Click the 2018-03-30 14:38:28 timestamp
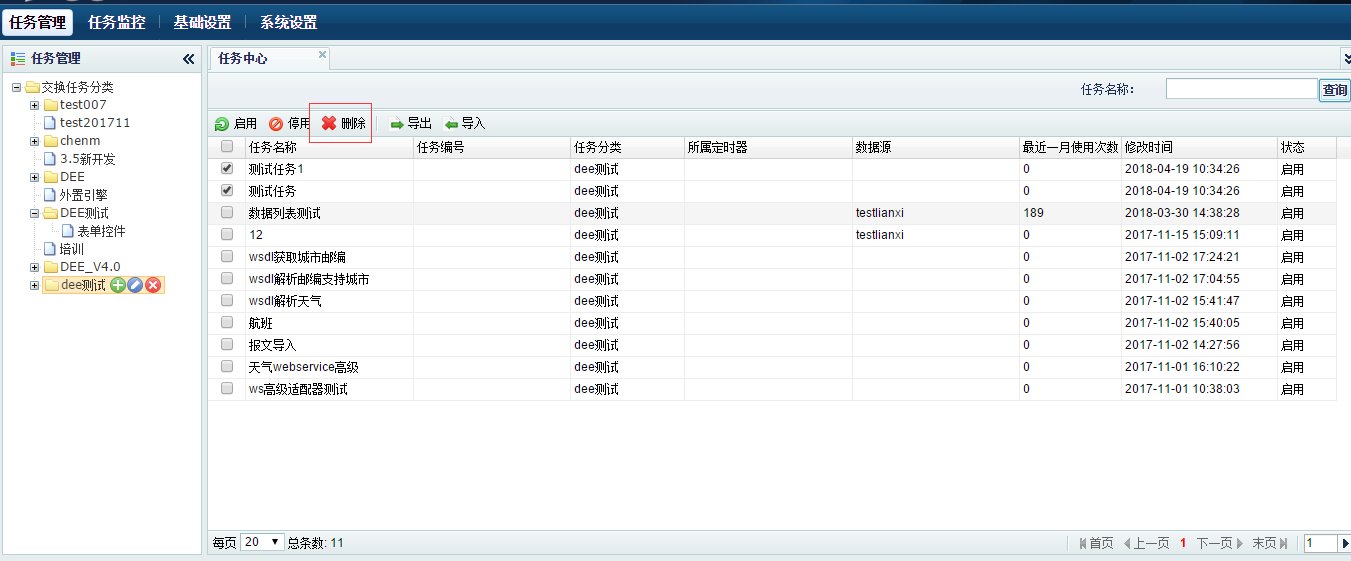1351x561 pixels. click(x=1182, y=213)
